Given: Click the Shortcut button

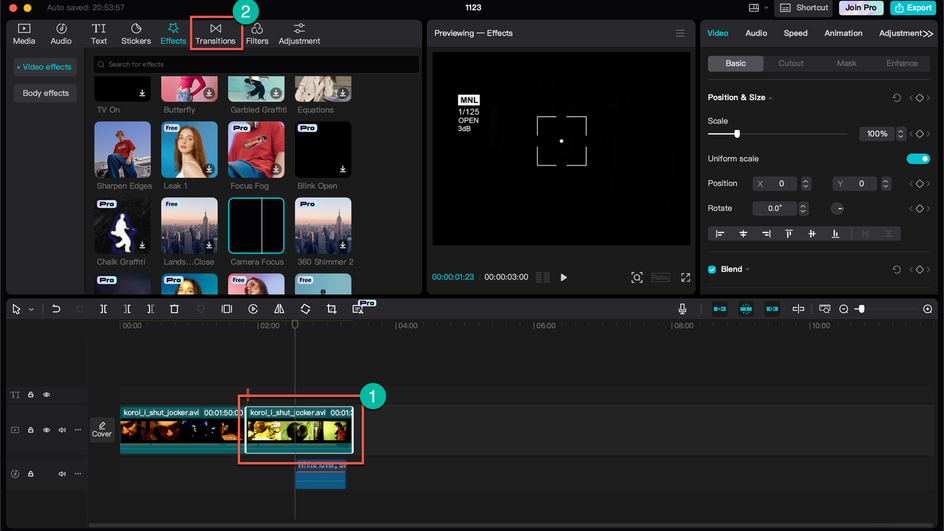Looking at the screenshot, I should (x=805, y=8).
